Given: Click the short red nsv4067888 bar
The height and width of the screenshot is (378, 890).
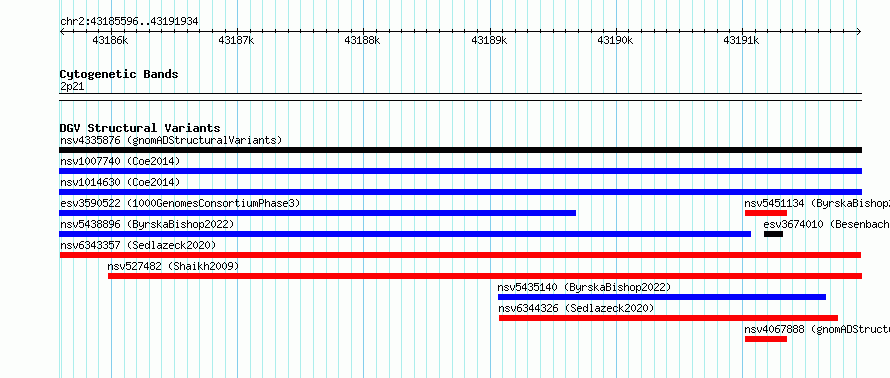Looking at the screenshot, I should [766, 339].
